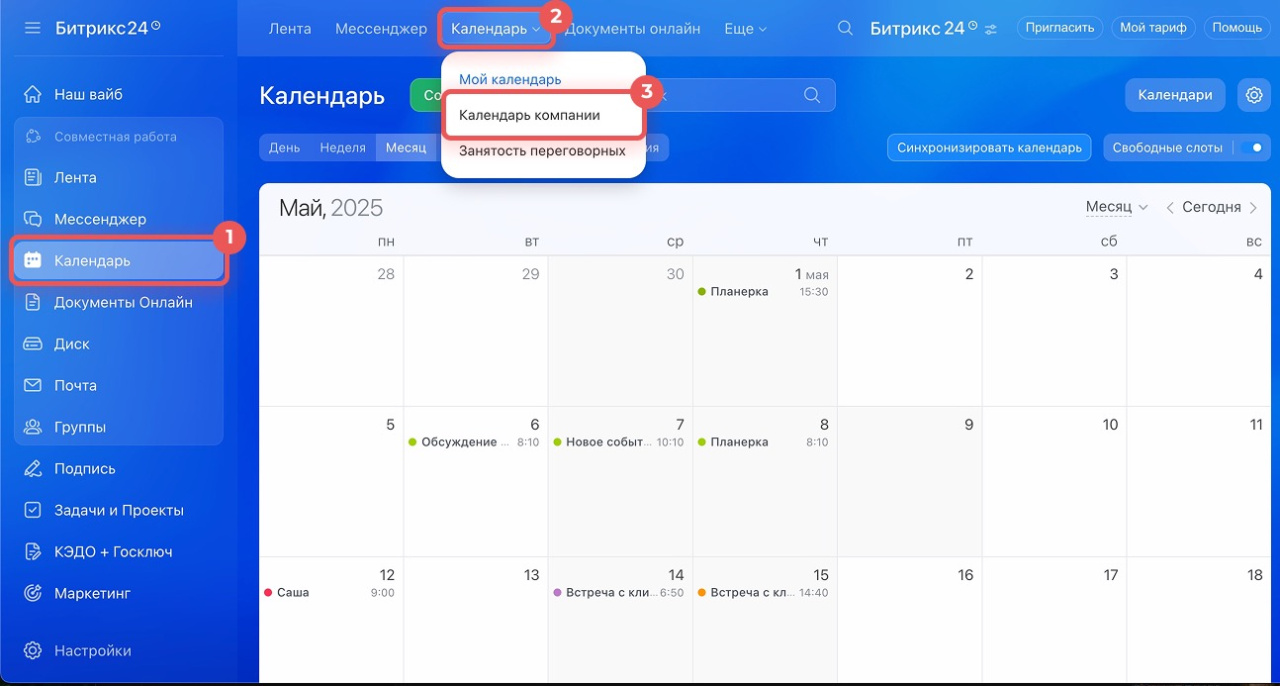The height and width of the screenshot is (686, 1280).
Task: Go to next month arrow
Action: (x=1251, y=208)
